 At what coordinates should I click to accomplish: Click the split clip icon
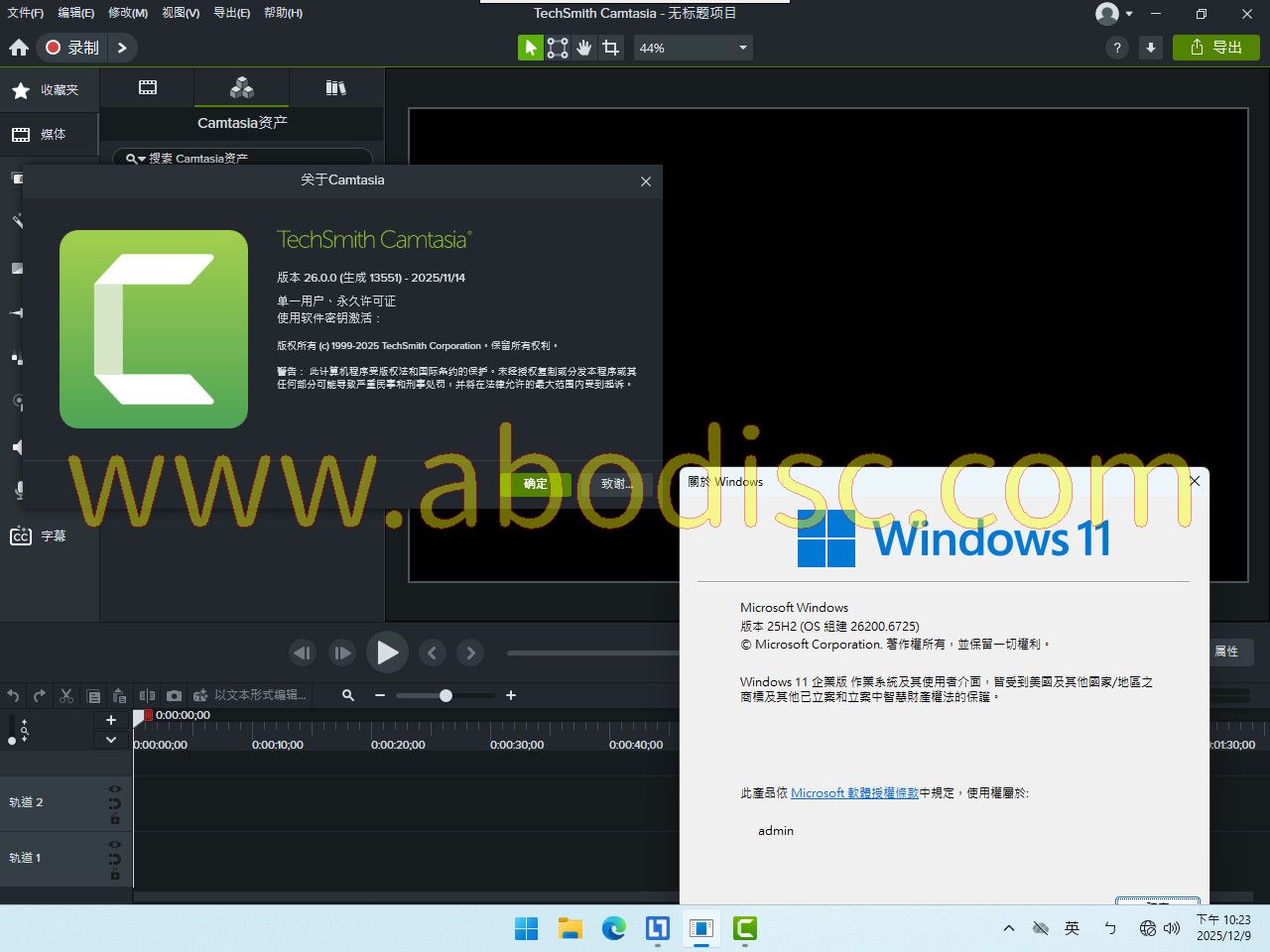click(x=147, y=696)
